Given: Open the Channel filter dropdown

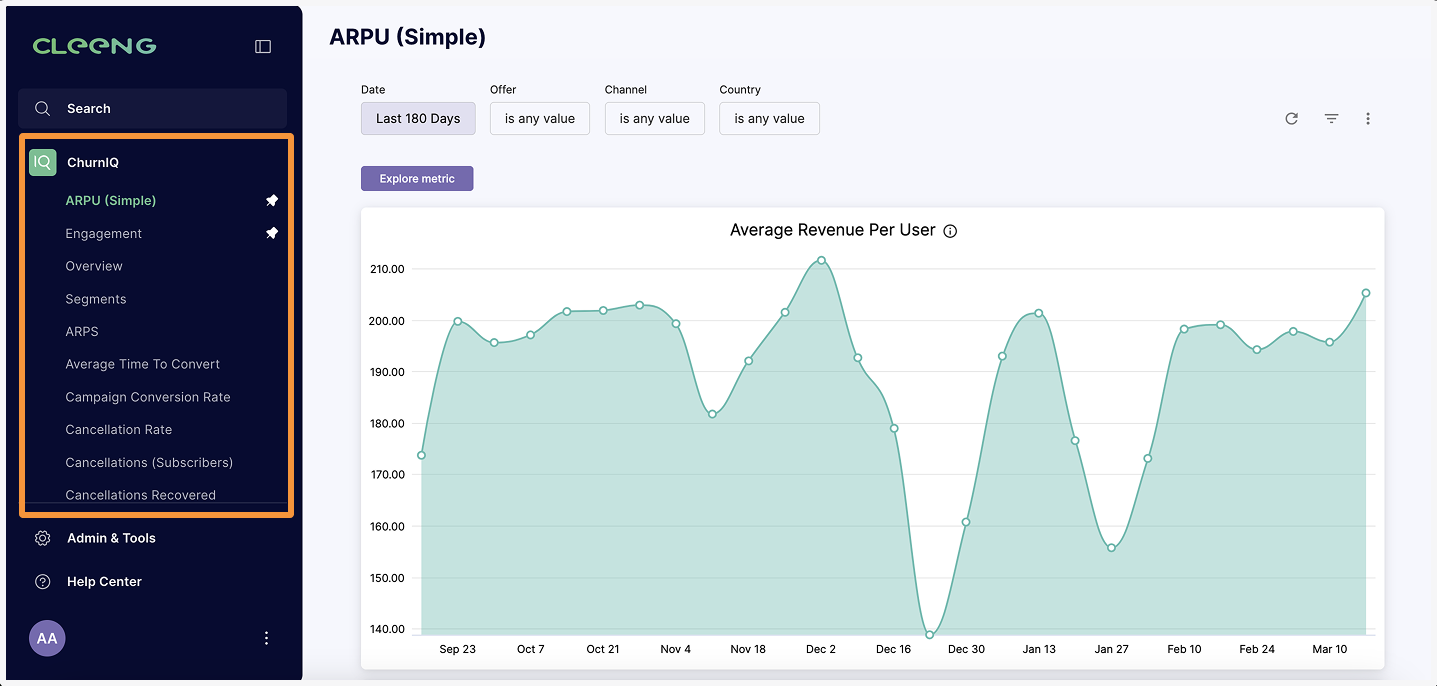Looking at the screenshot, I should pyautogui.click(x=654, y=118).
